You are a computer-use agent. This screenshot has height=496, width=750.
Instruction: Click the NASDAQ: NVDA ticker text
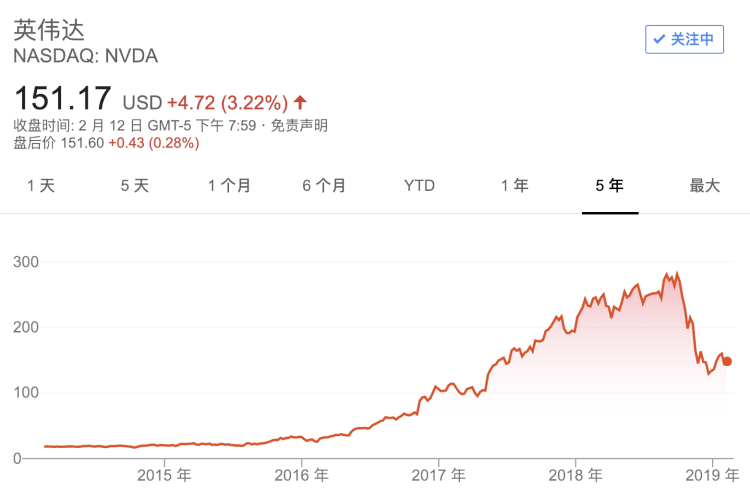click(x=86, y=56)
